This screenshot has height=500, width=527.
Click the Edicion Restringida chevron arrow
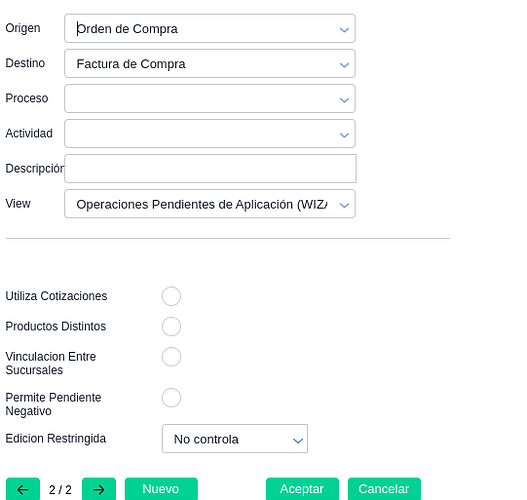[298, 441]
